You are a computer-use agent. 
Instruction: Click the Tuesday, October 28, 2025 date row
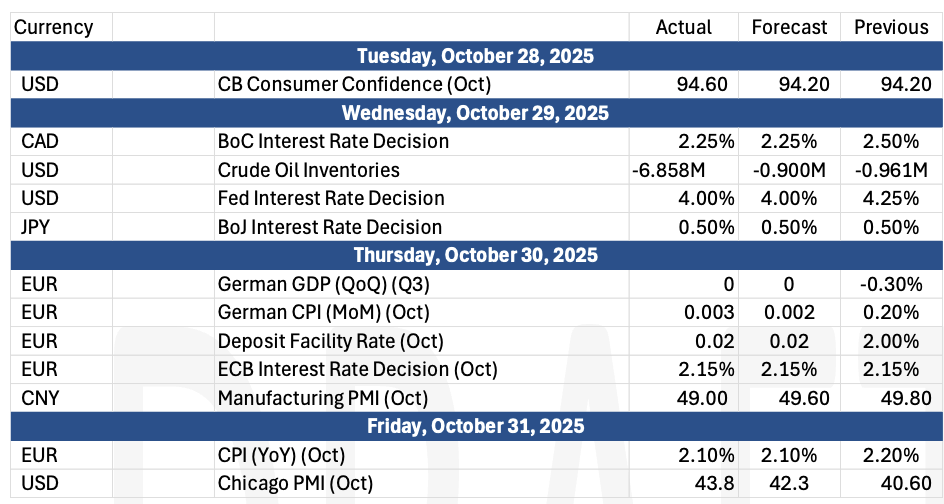coord(475,55)
